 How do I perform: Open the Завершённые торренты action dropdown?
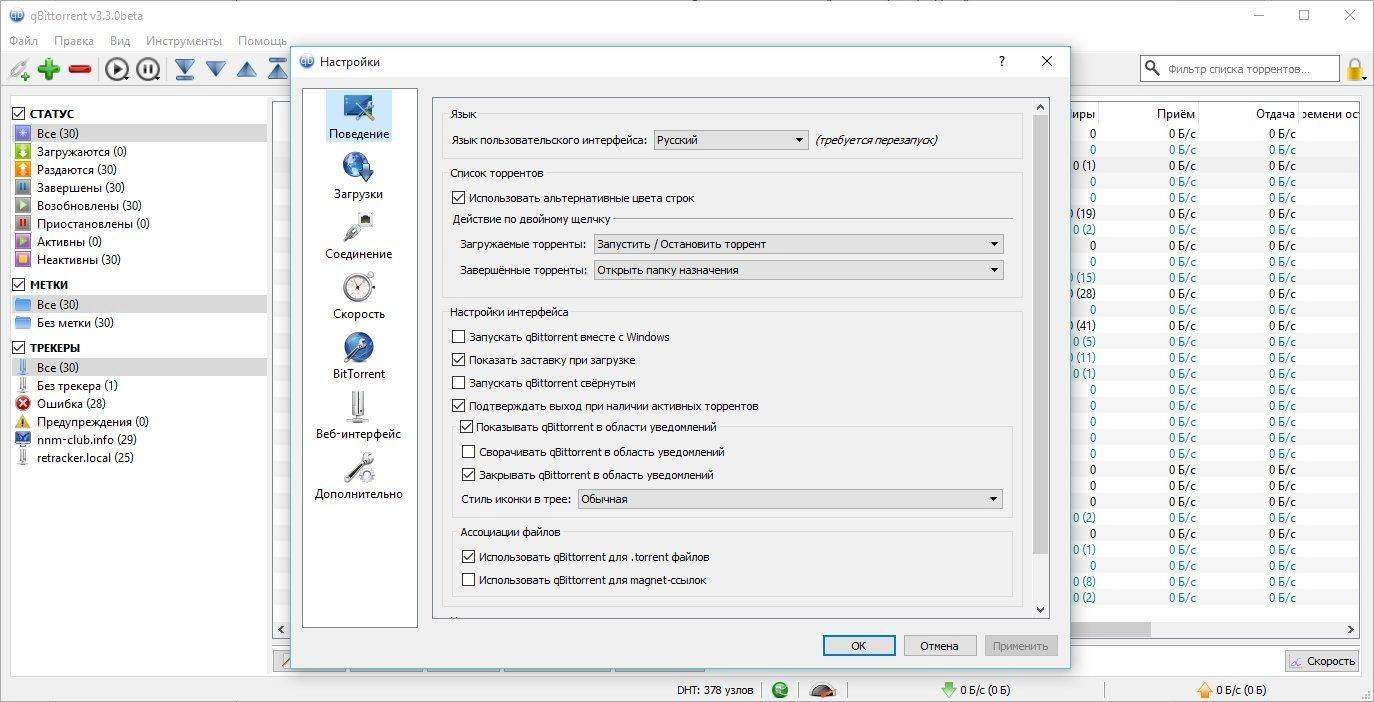(798, 270)
